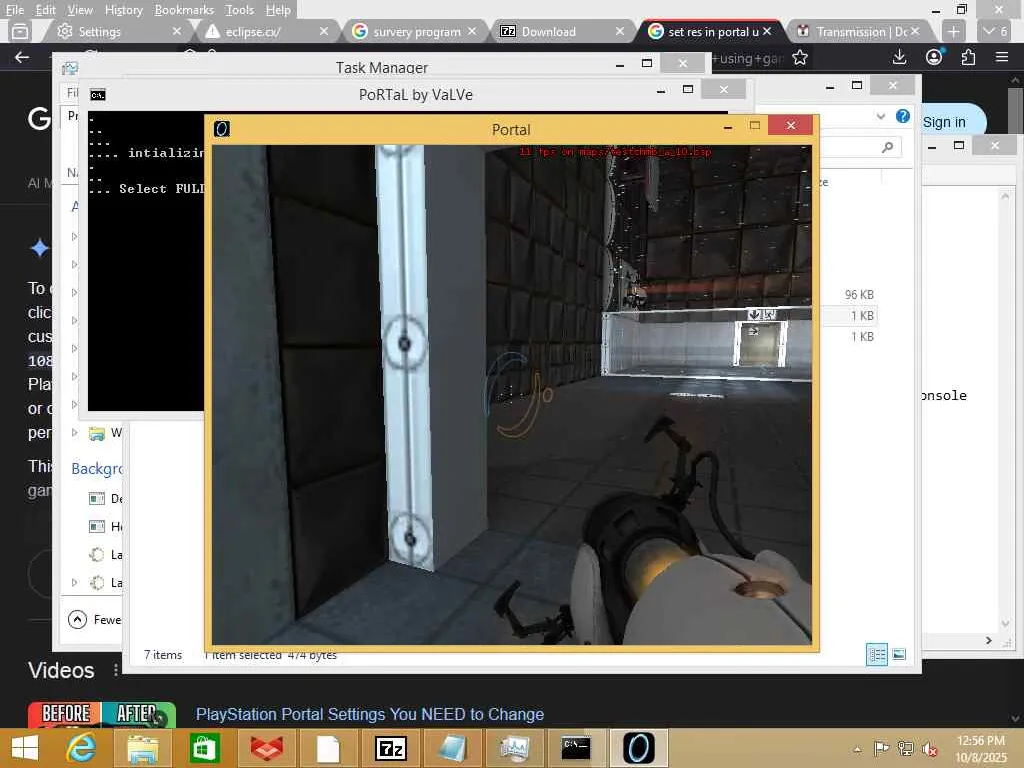Switch to Command Prompt on the taskbar

point(576,747)
